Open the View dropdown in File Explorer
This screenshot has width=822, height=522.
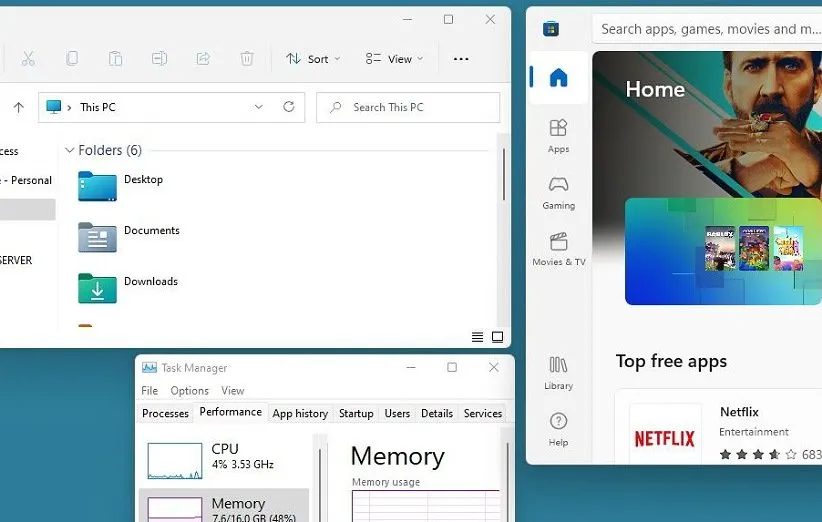[x=394, y=59]
